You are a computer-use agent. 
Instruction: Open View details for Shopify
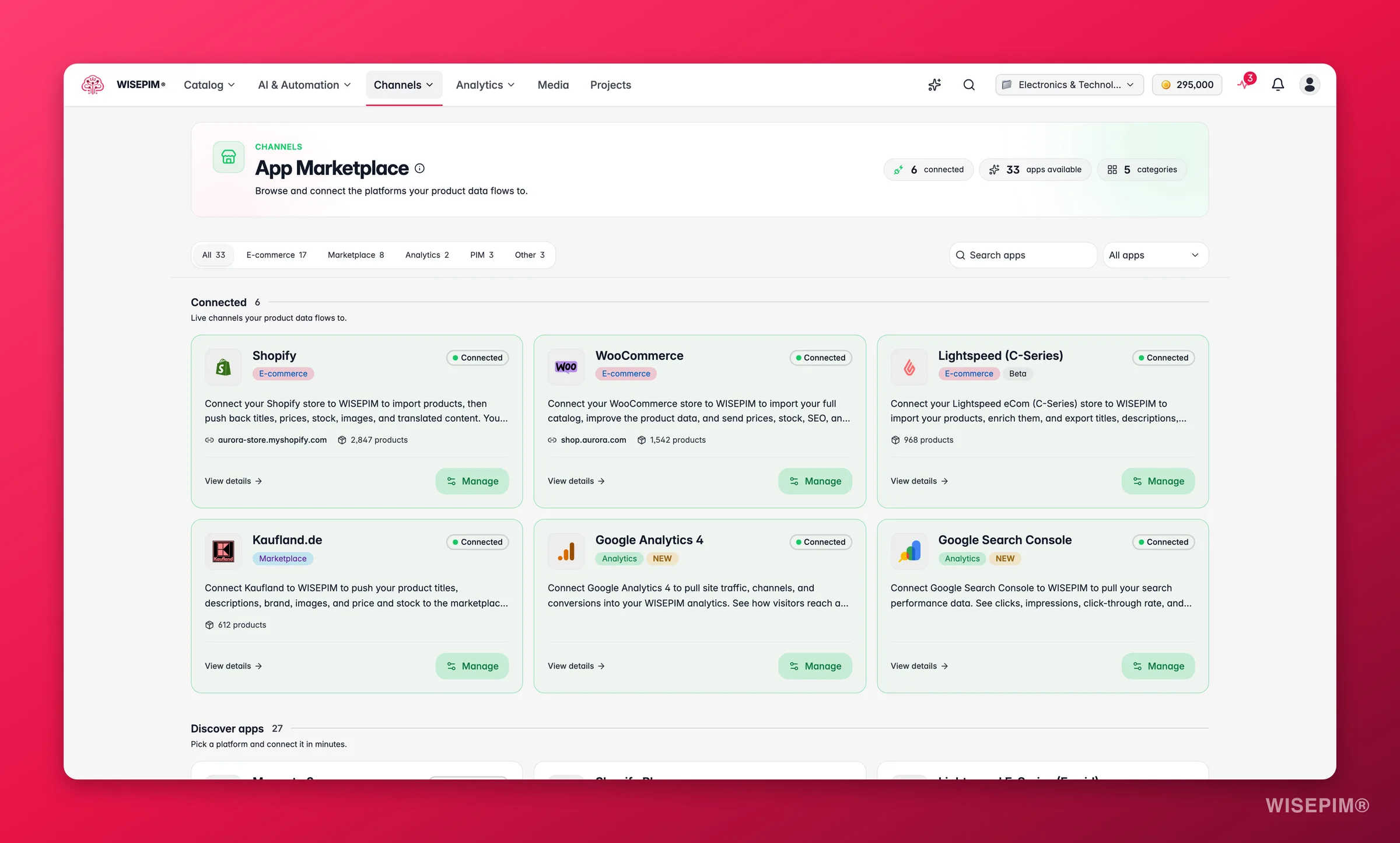click(x=233, y=481)
